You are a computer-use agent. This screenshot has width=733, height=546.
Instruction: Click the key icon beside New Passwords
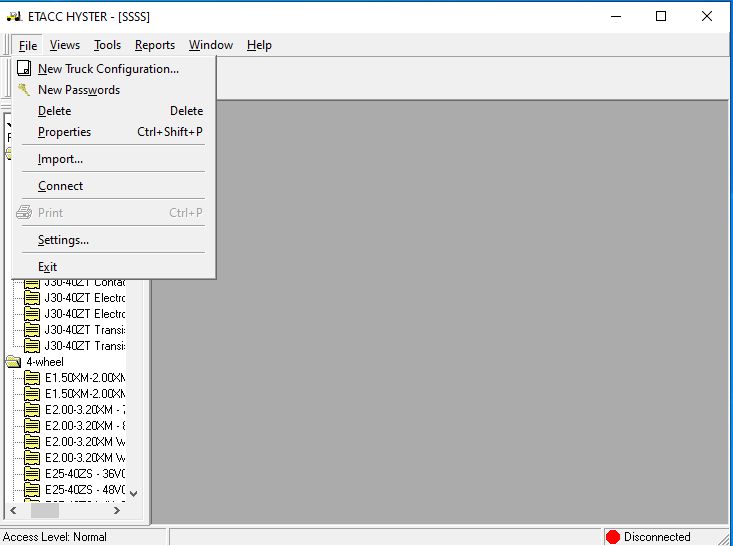[x=24, y=89]
